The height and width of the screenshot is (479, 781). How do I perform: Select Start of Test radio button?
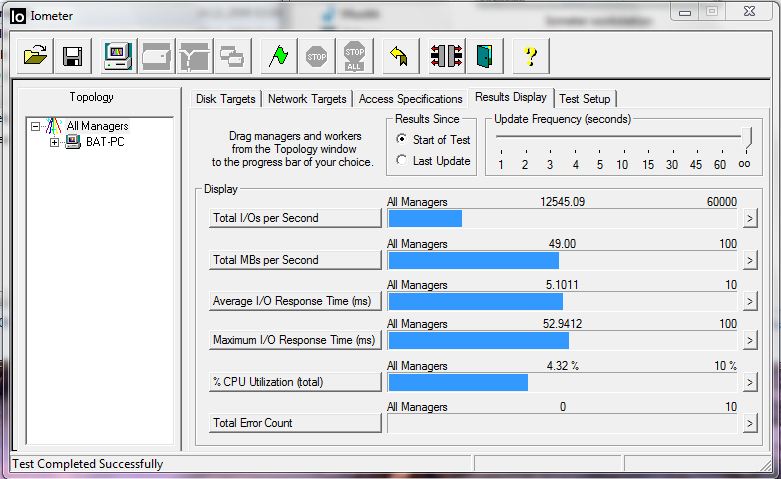(401, 139)
